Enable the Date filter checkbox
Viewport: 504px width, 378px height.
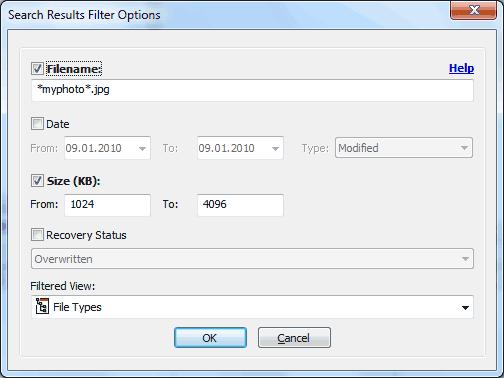point(37,124)
